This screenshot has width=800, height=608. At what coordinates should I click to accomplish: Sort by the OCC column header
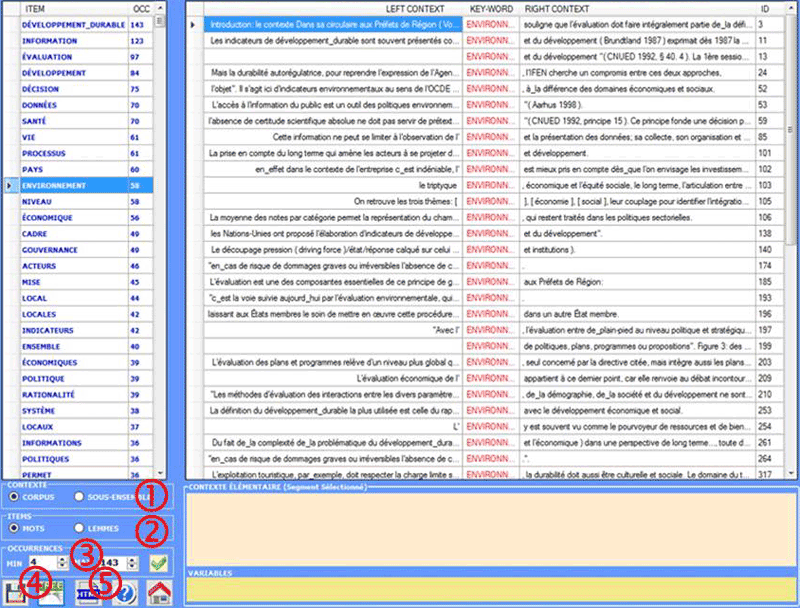[x=141, y=9]
